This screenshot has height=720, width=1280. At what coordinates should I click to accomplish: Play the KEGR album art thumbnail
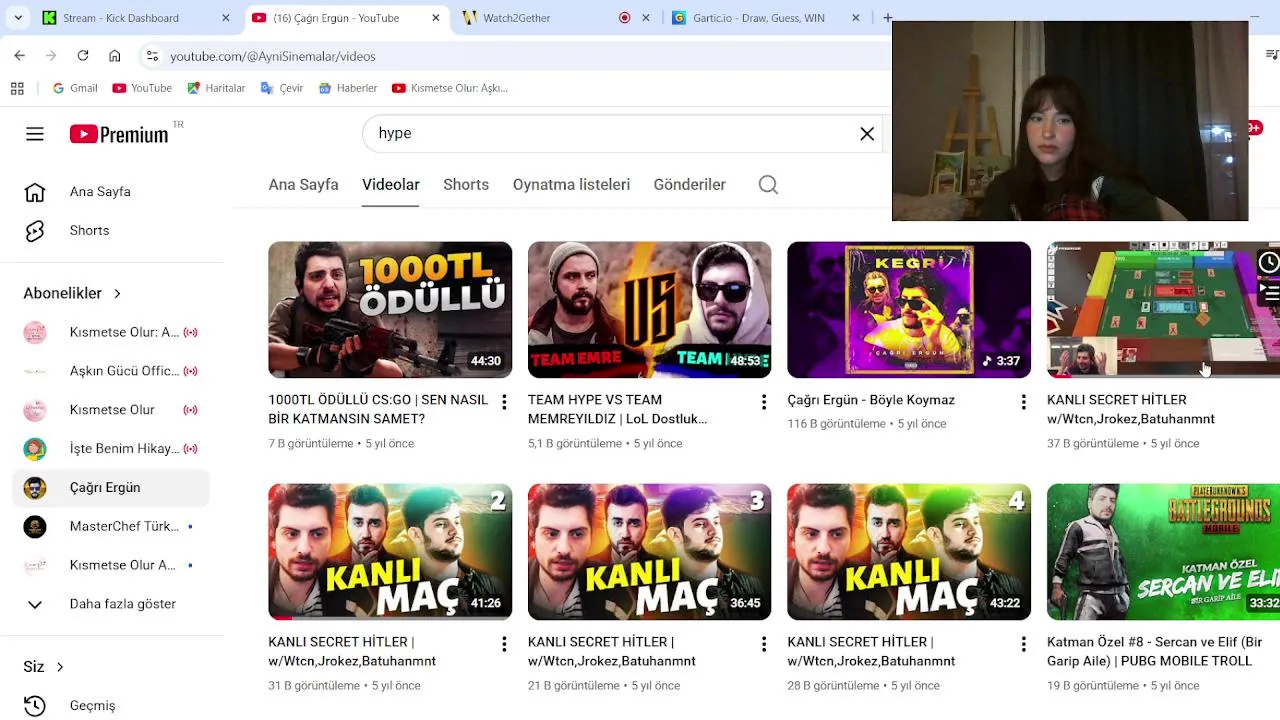pyautogui.click(x=909, y=310)
